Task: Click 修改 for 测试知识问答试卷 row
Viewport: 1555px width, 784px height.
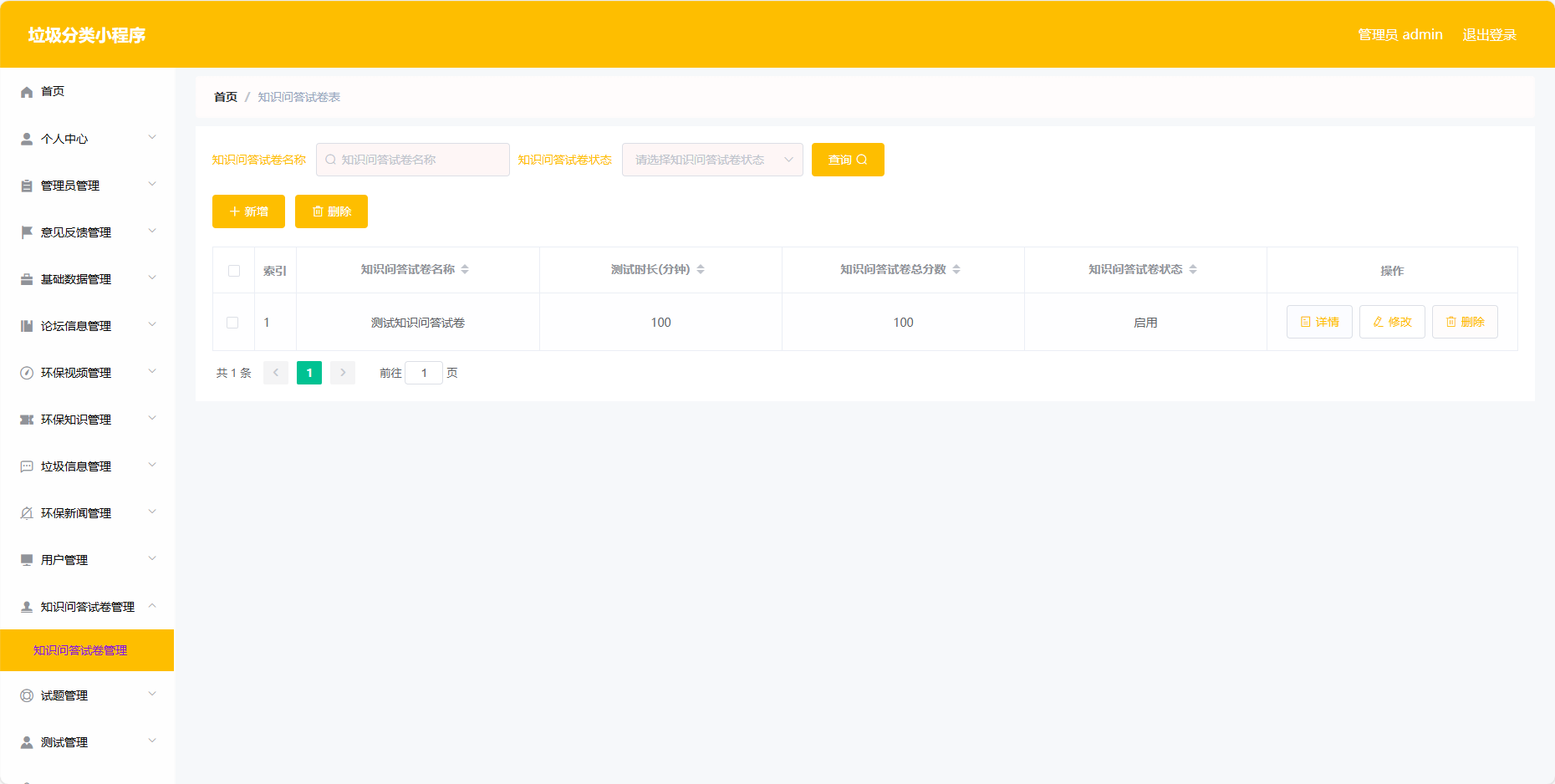Action: pos(1392,322)
